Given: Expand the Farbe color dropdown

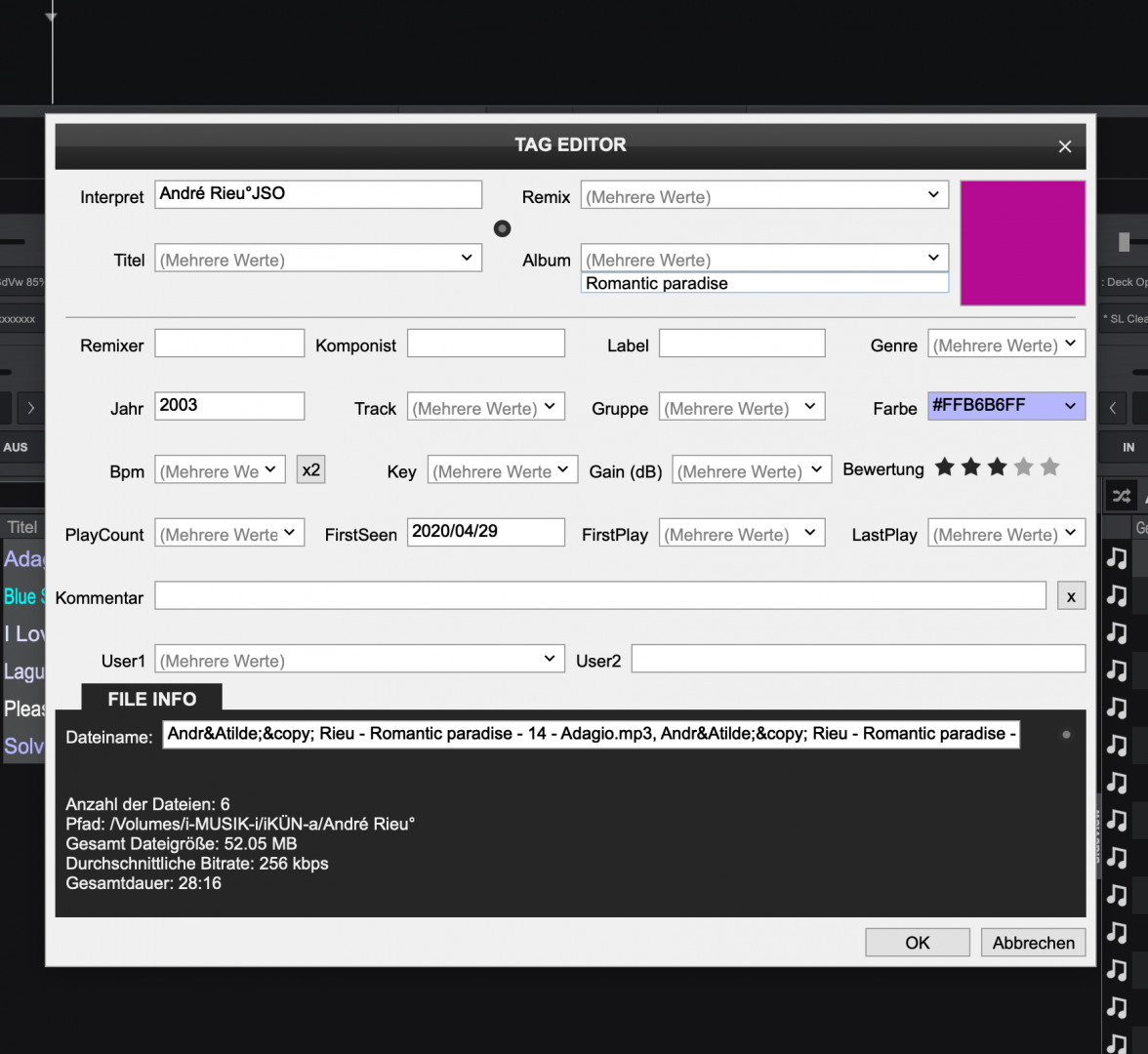Looking at the screenshot, I should [1070, 406].
